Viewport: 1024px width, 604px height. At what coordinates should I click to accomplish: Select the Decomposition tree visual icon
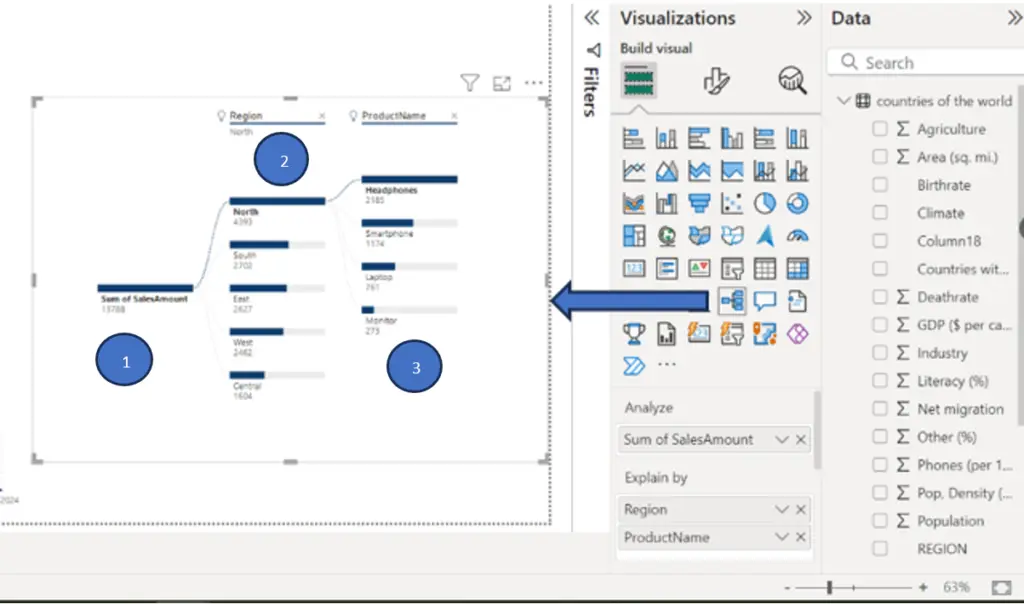[731, 301]
